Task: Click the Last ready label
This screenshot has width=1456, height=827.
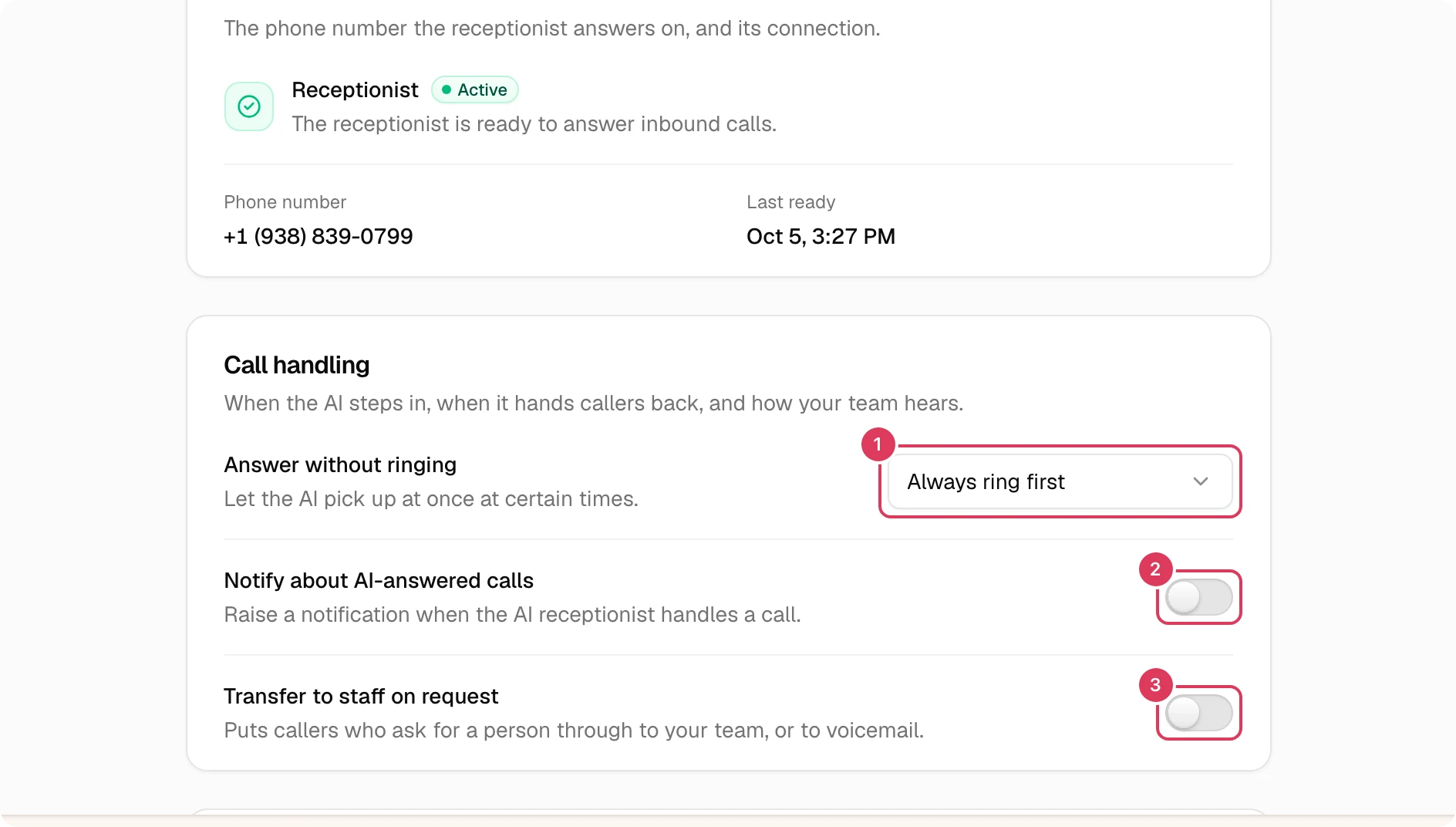Action: tap(790, 202)
